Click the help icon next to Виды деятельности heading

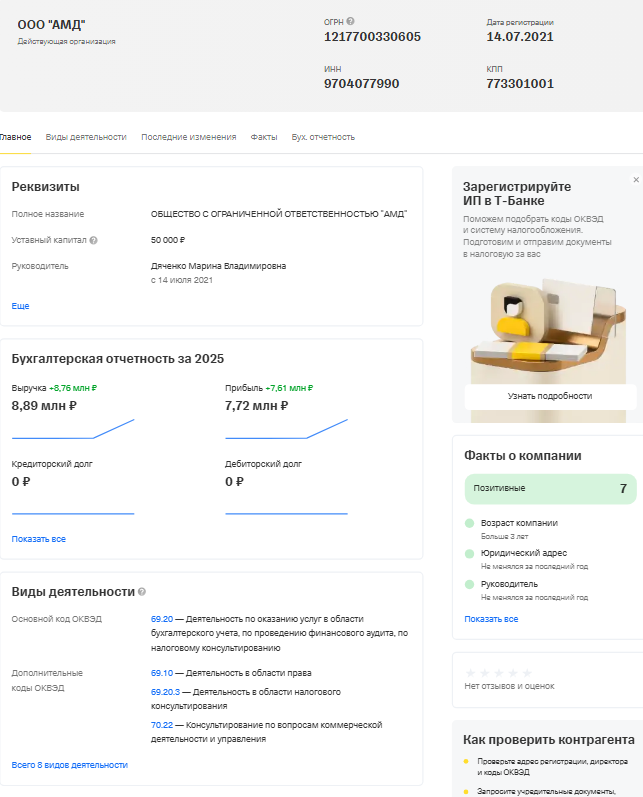[142, 592]
